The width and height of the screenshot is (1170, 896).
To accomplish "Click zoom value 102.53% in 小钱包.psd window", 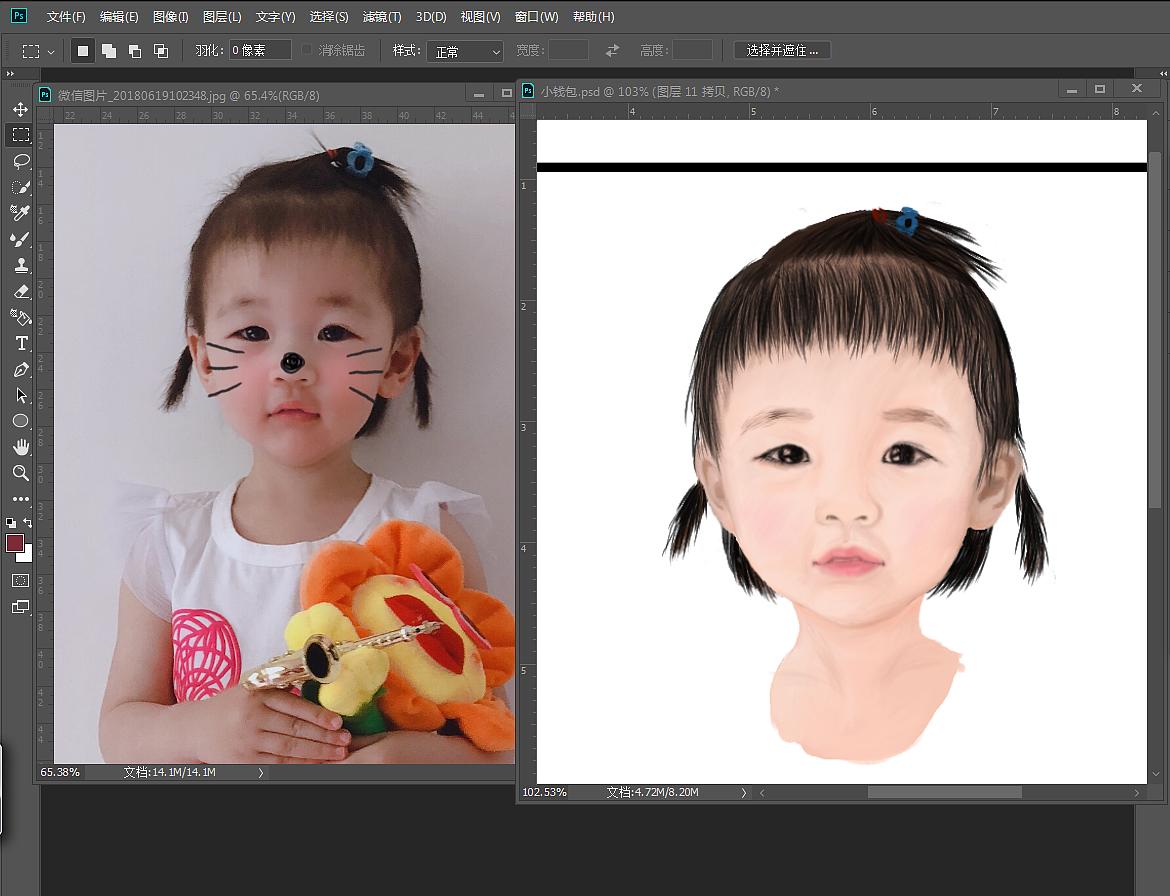I will [544, 792].
